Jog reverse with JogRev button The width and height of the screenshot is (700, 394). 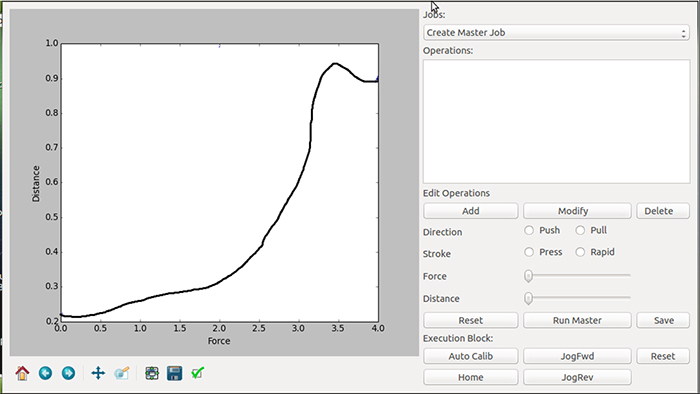tap(577, 377)
